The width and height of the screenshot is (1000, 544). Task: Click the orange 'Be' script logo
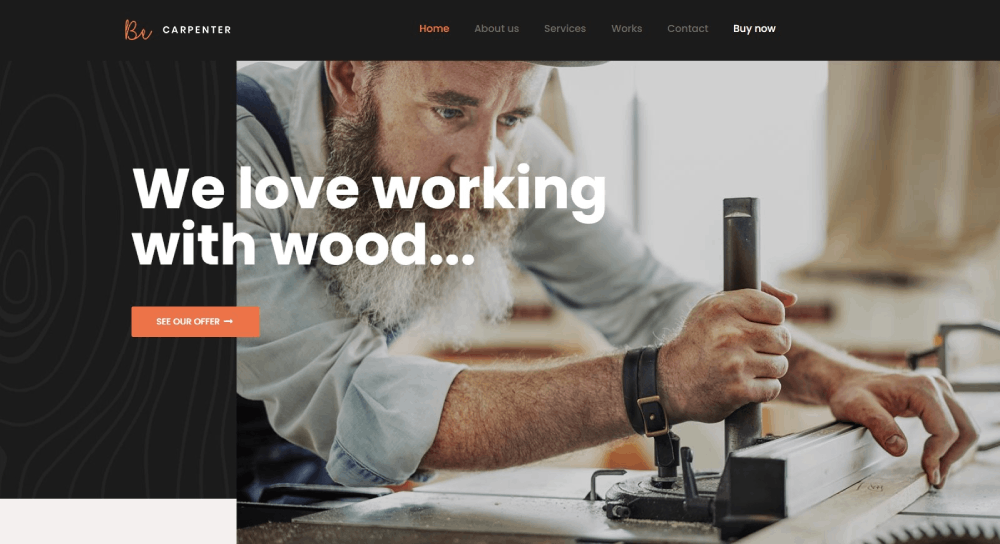[138, 30]
